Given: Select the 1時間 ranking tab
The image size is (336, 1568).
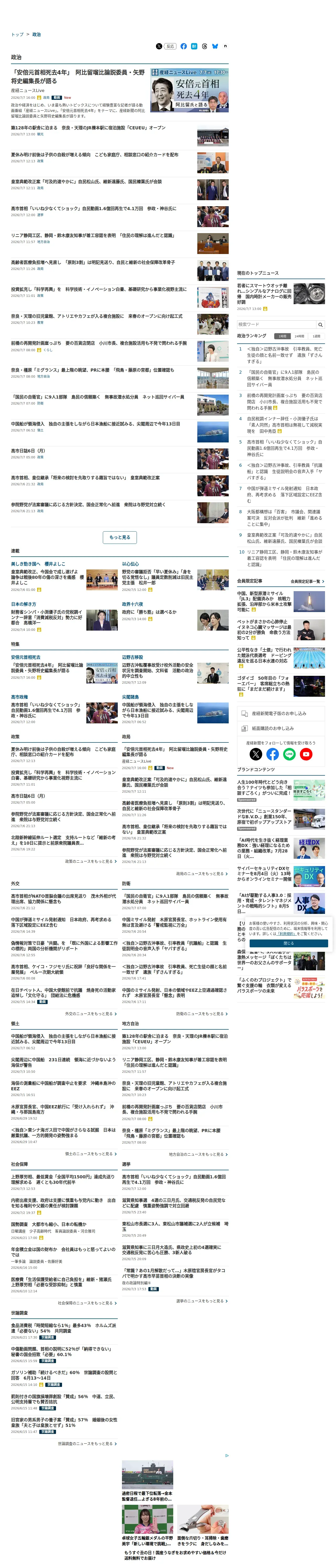Looking at the screenshot, I should [282, 336].
